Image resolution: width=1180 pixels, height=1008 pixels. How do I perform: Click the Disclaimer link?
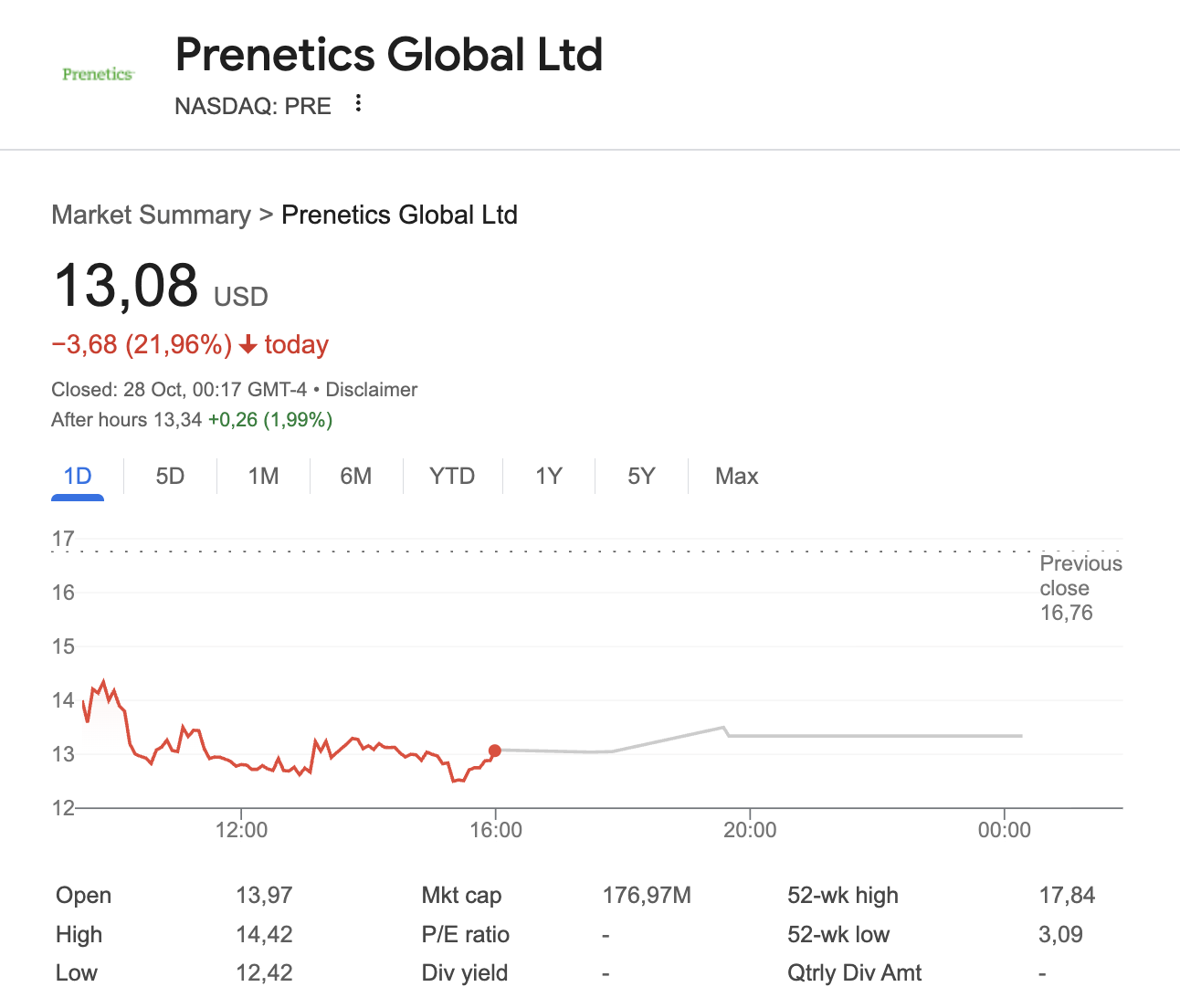pyautogui.click(x=371, y=390)
